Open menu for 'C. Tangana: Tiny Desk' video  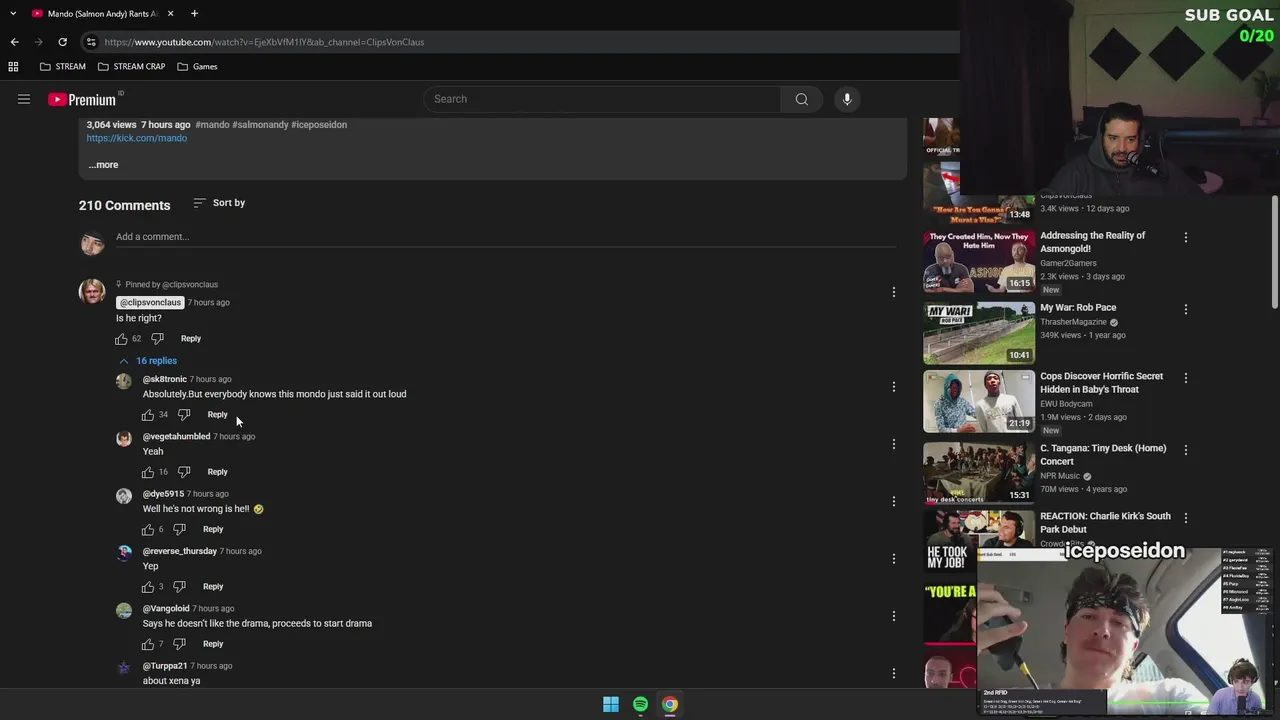[x=1186, y=450]
